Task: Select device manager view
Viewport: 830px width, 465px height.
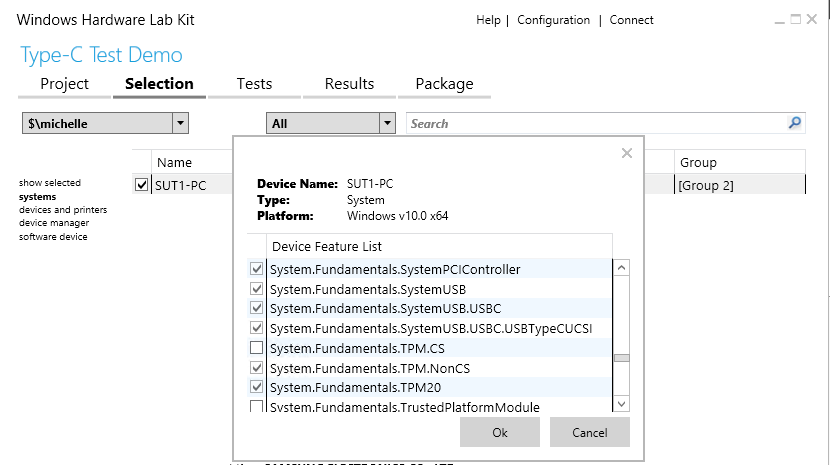Action: coord(54,223)
